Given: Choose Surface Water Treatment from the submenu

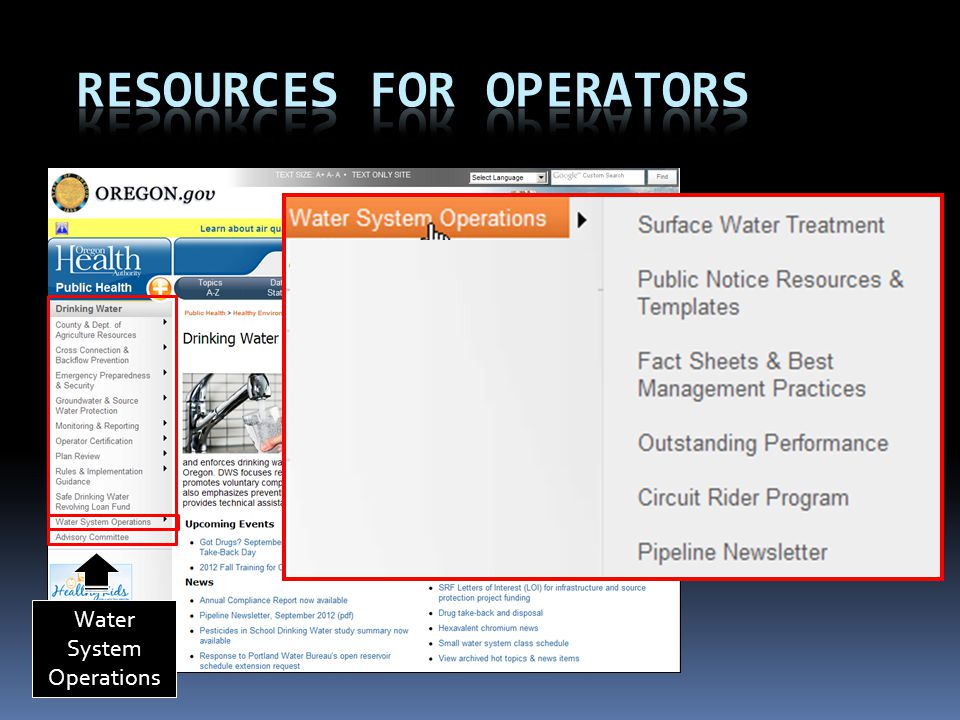Looking at the screenshot, I should (761, 225).
